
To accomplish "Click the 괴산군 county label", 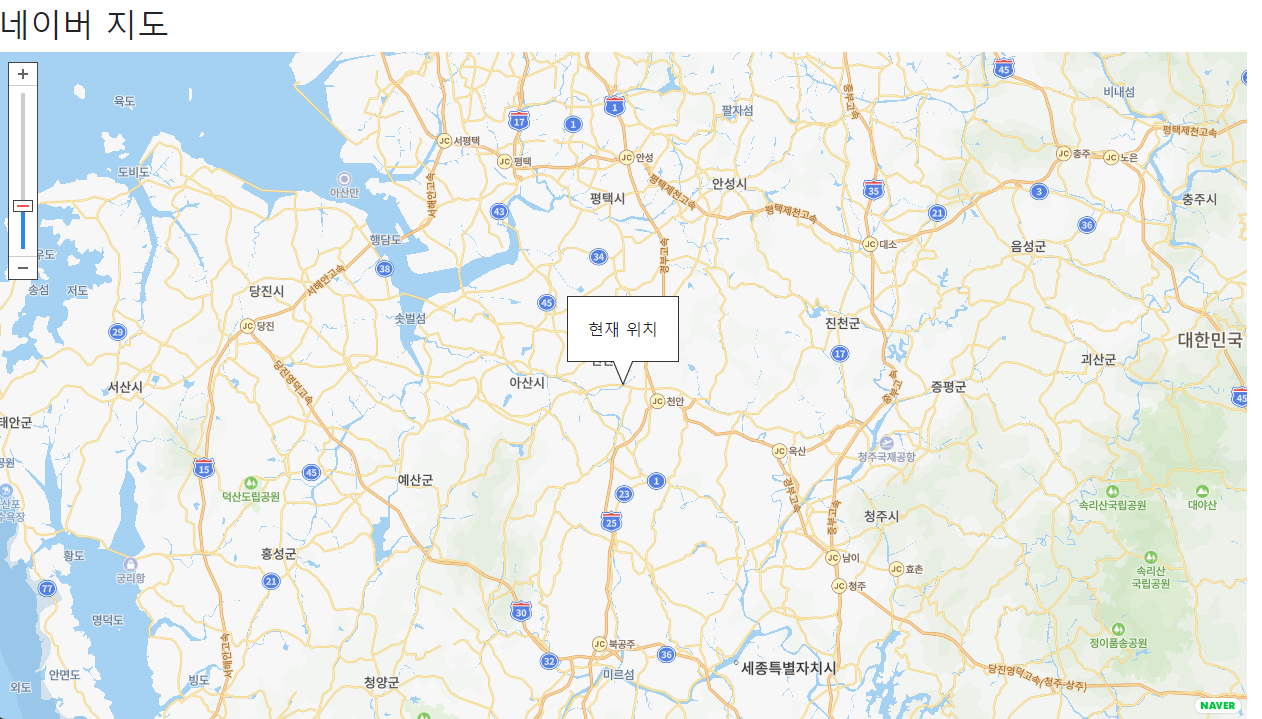I will point(1098,360).
